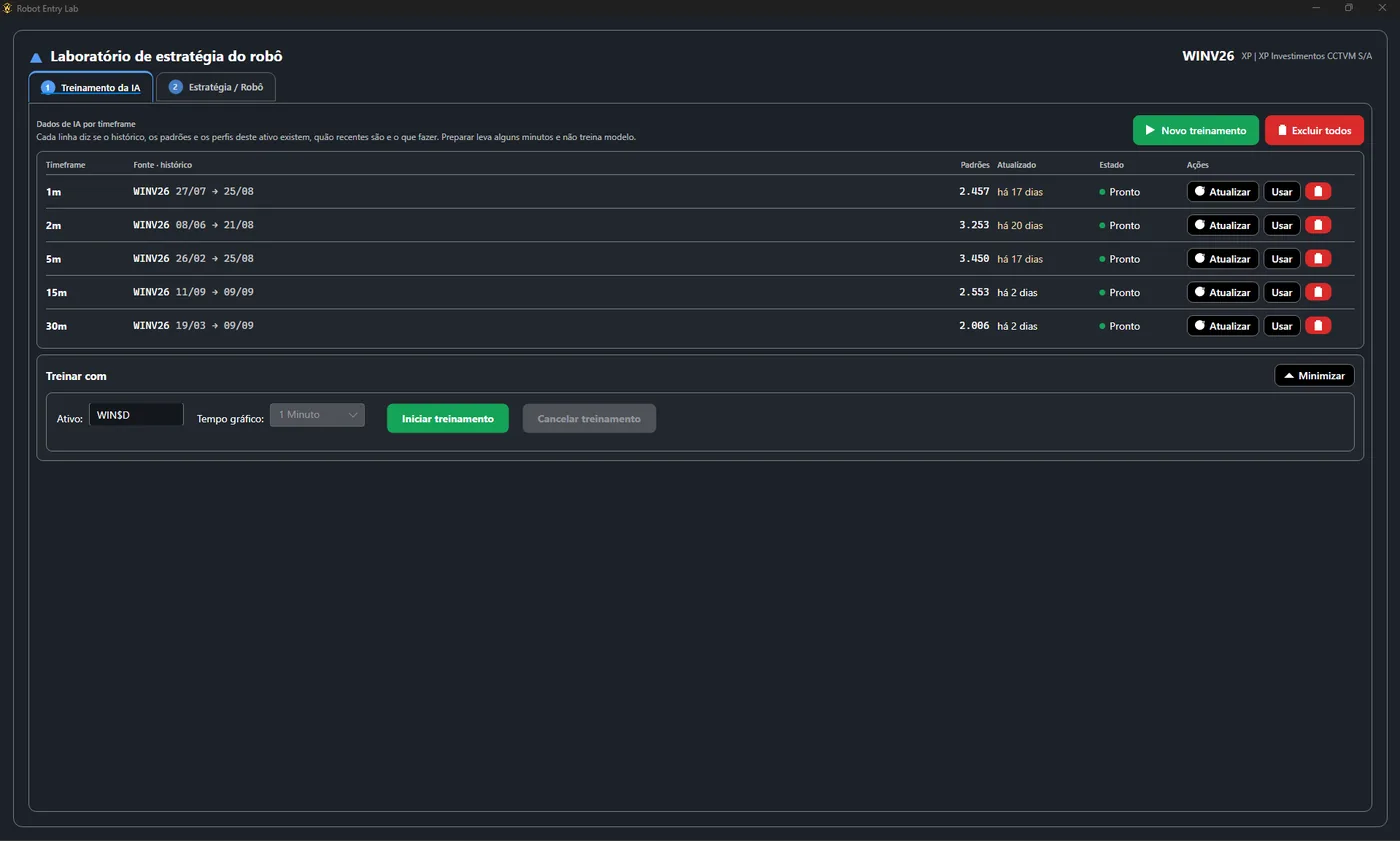Click the Pronto status in the 1m row
The width and height of the screenshot is (1400, 841).
pos(1119,191)
